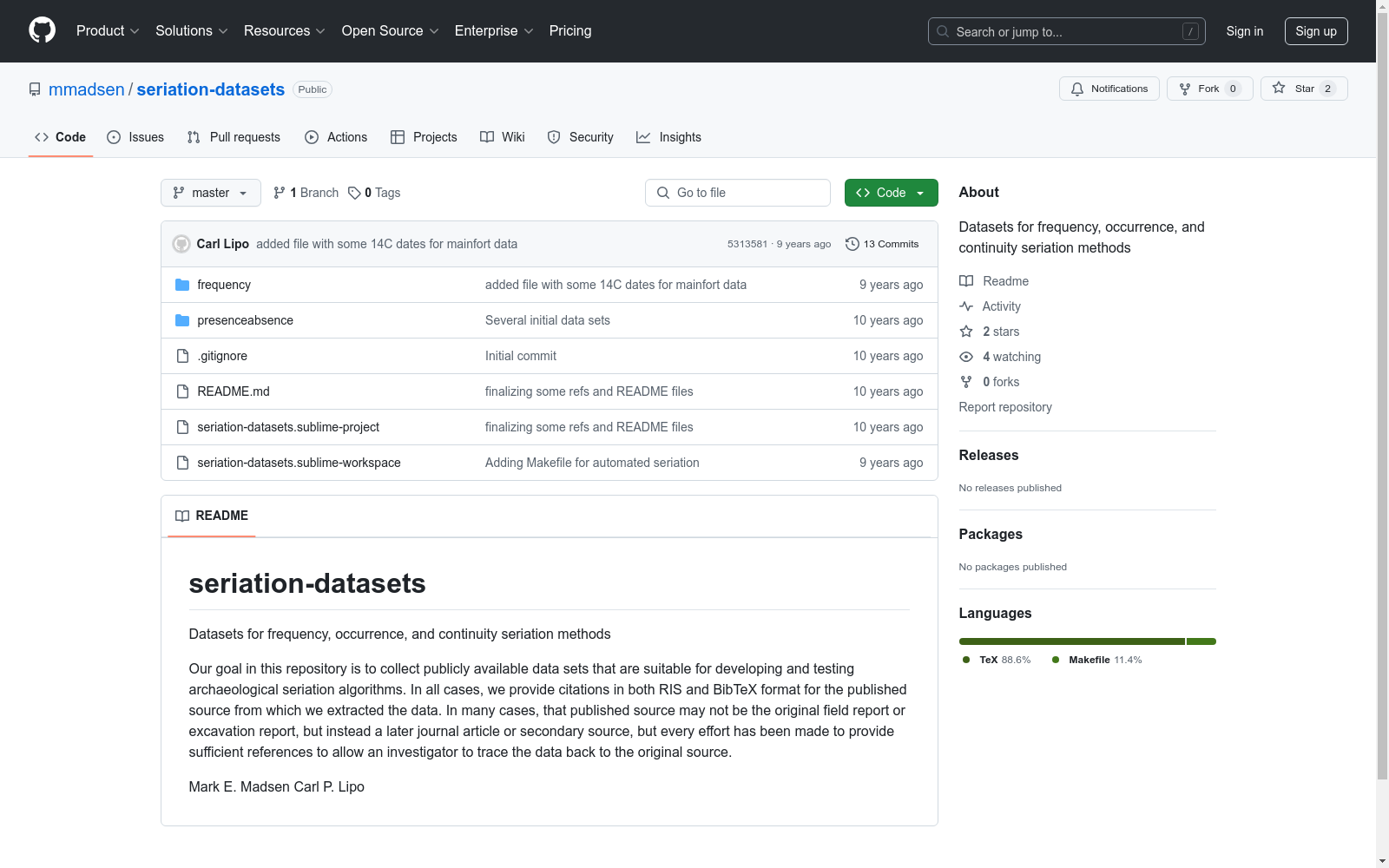1389x868 pixels.
Task: Click the commit history clock icon
Action: tap(852, 244)
